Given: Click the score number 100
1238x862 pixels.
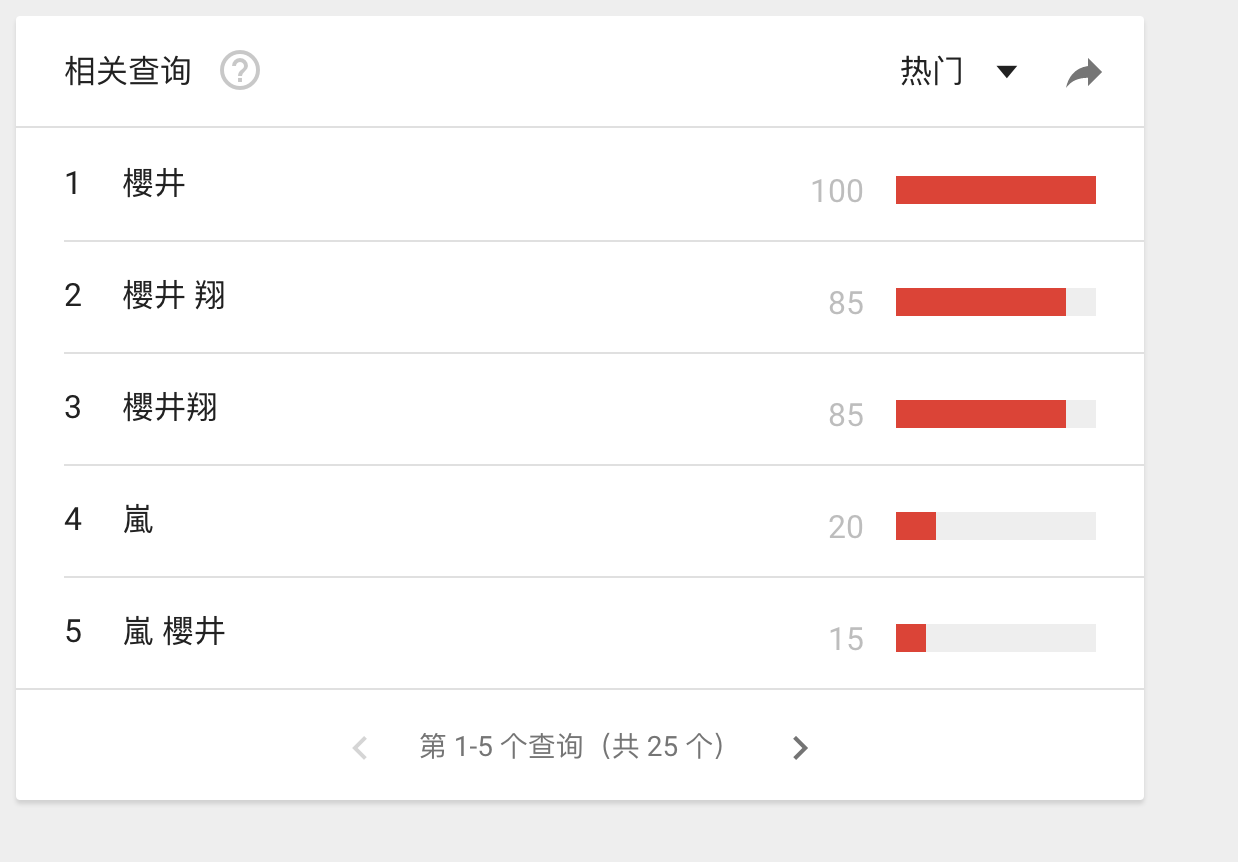Looking at the screenshot, I should click(x=837, y=191).
